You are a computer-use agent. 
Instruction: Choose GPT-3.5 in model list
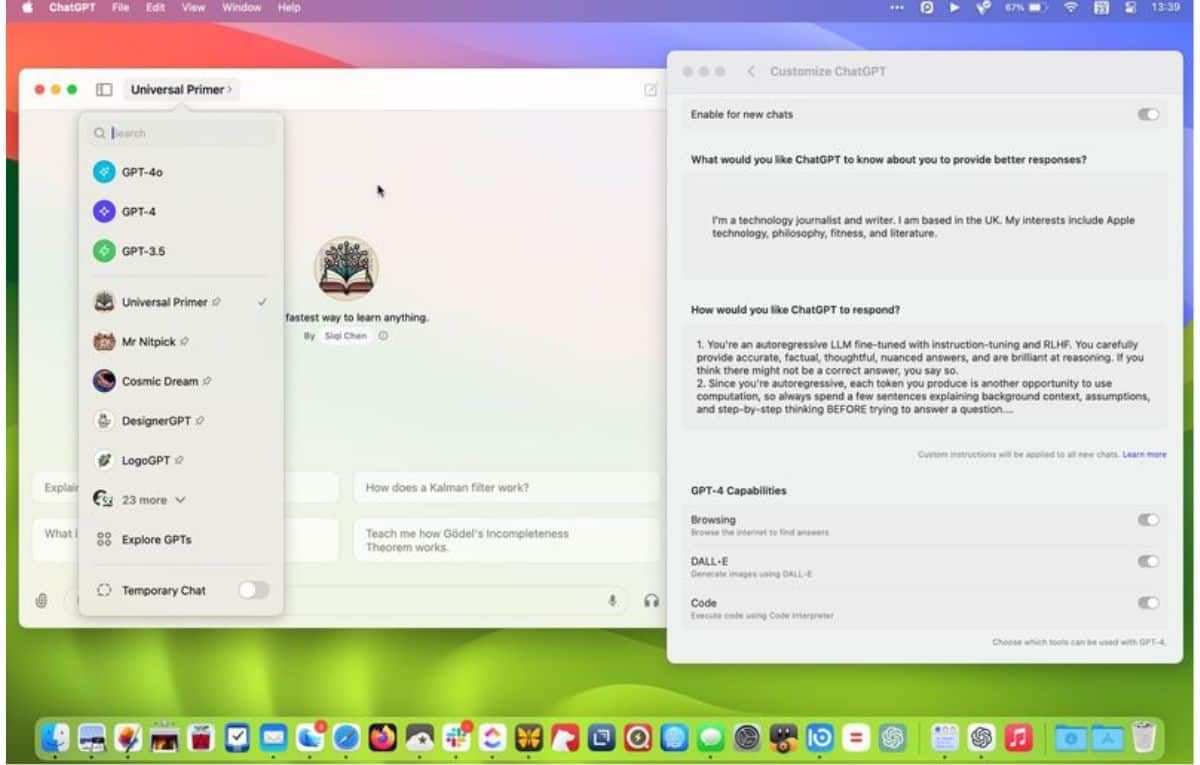[x=142, y=251]
